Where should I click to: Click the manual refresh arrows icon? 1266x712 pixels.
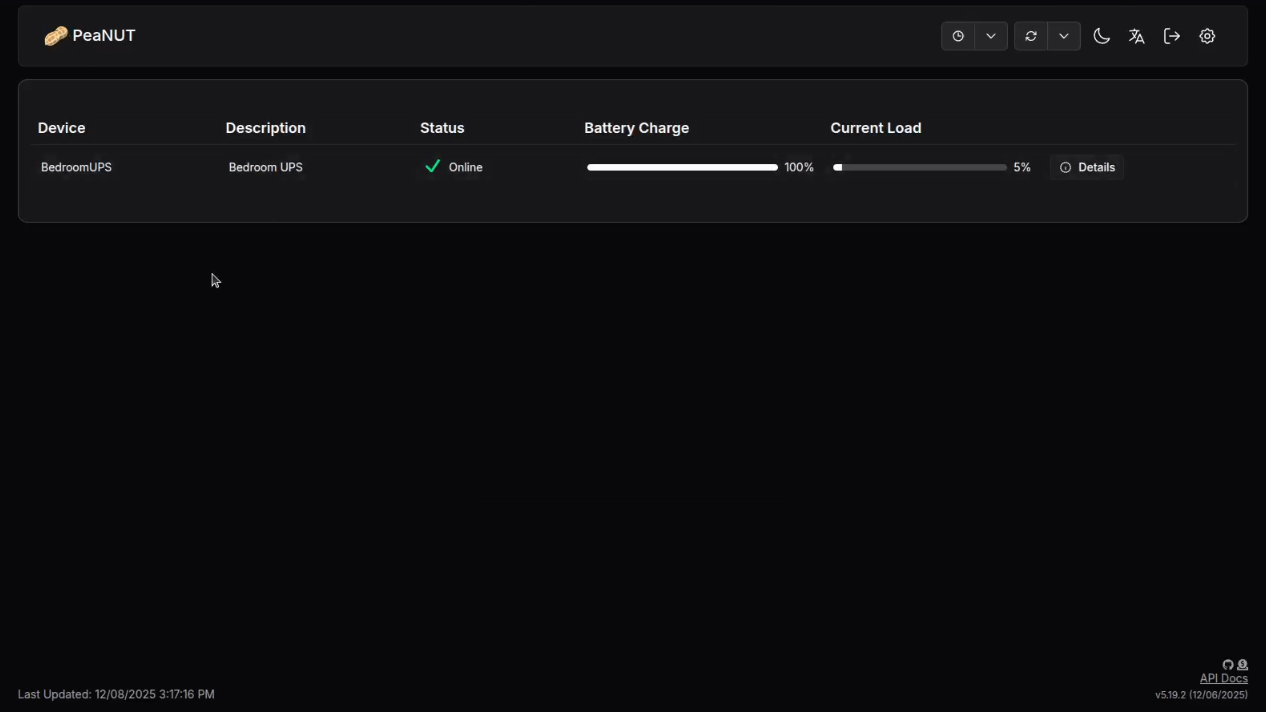1031,36
